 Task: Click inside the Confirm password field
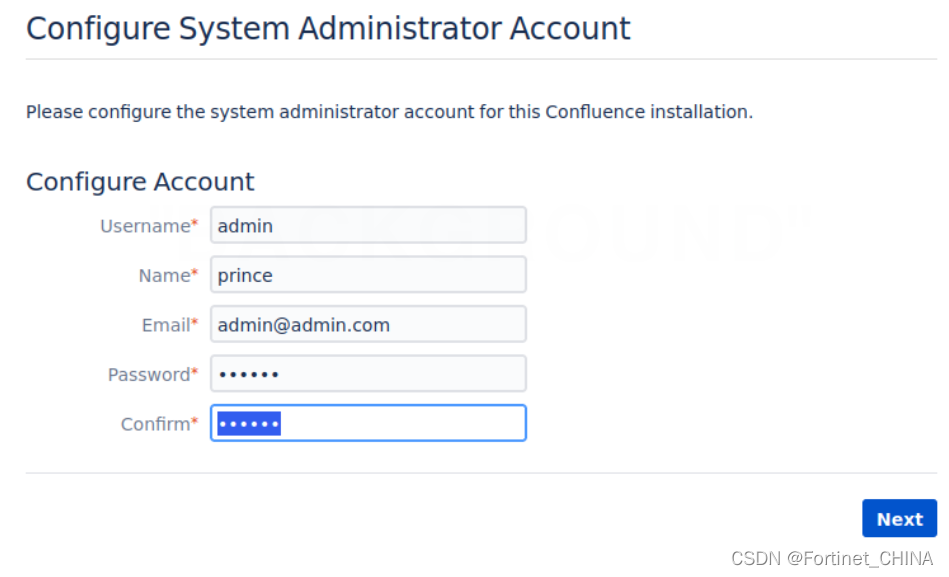400,423
